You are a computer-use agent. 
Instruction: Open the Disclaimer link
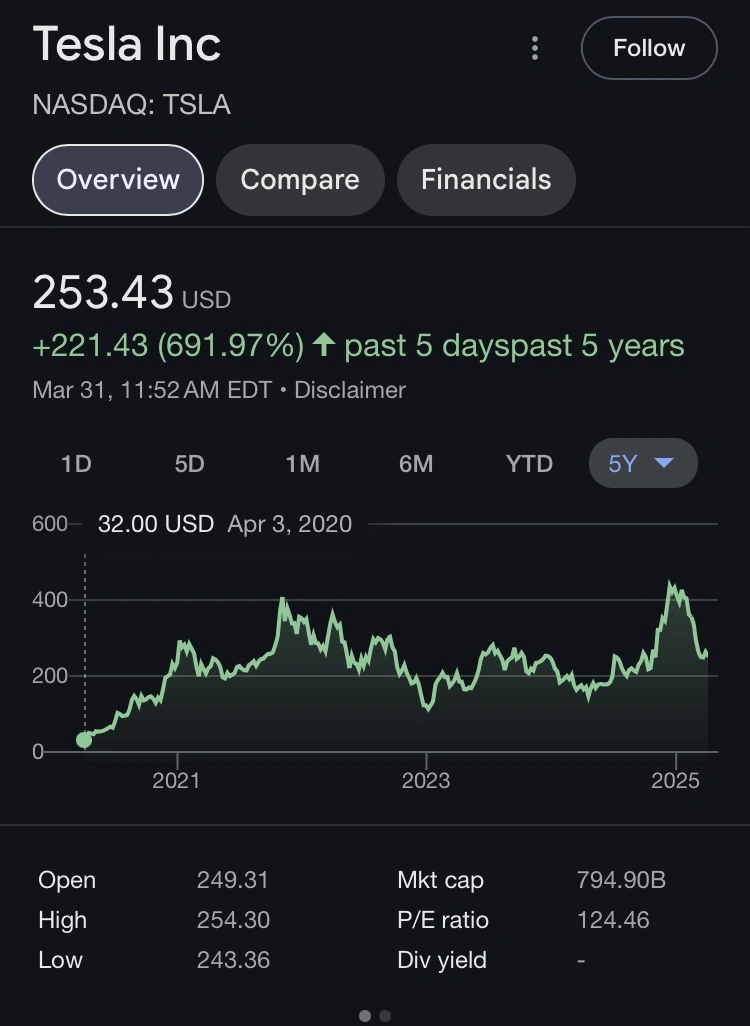point(350,390)
